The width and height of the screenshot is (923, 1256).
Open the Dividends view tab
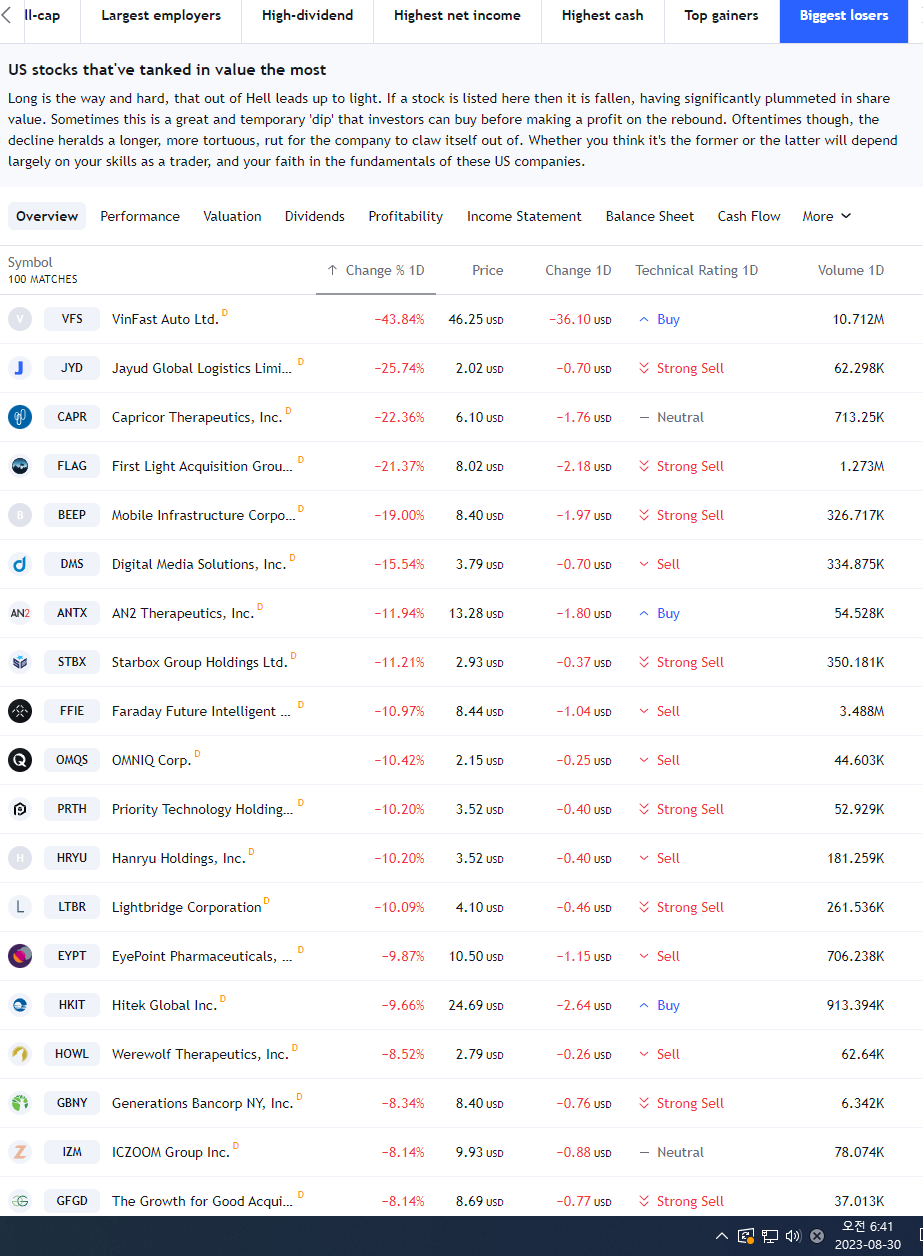(x=315, y=216)
